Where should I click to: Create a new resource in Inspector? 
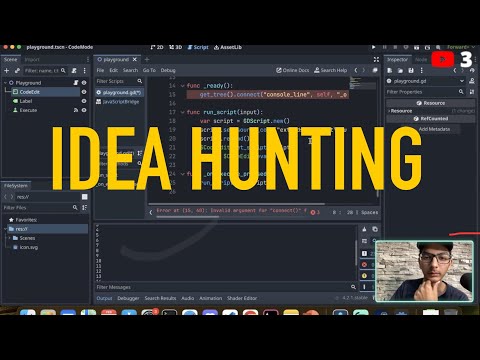point(389,71)
